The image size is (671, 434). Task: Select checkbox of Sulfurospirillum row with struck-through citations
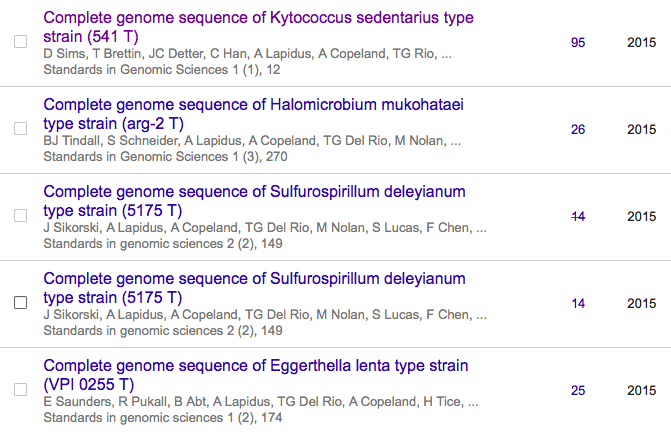coord(20,216)
